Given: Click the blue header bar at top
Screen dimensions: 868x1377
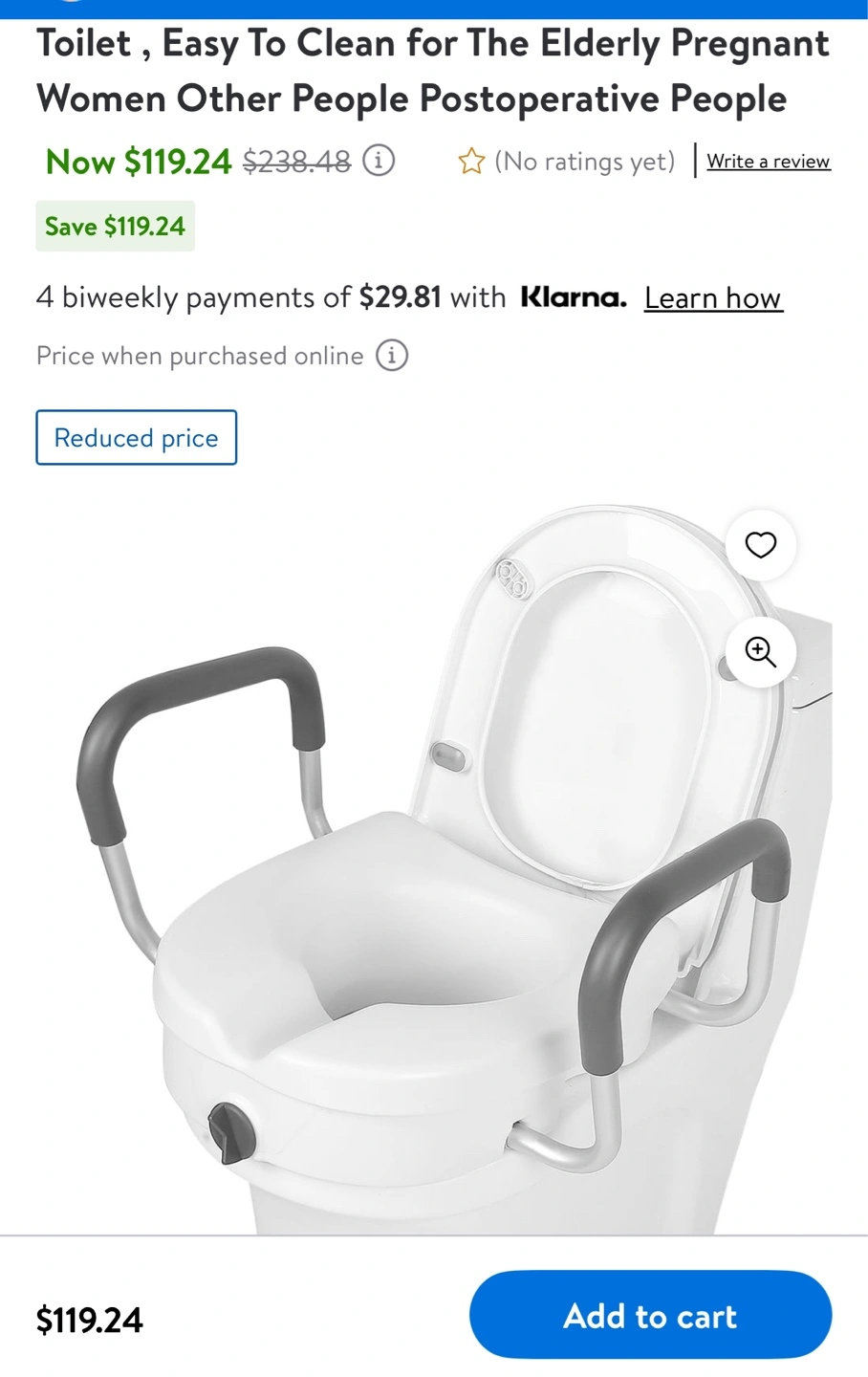Looking at the screenshot, I should pyautogui.click(x=434, y=9).
